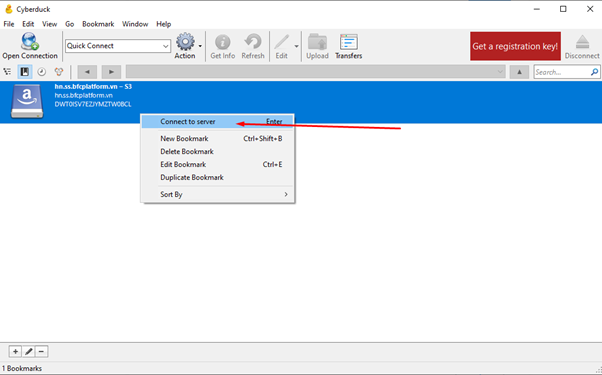Expand the Edit tool dropdown arrow
602x375 pixels.
point(296,46)
